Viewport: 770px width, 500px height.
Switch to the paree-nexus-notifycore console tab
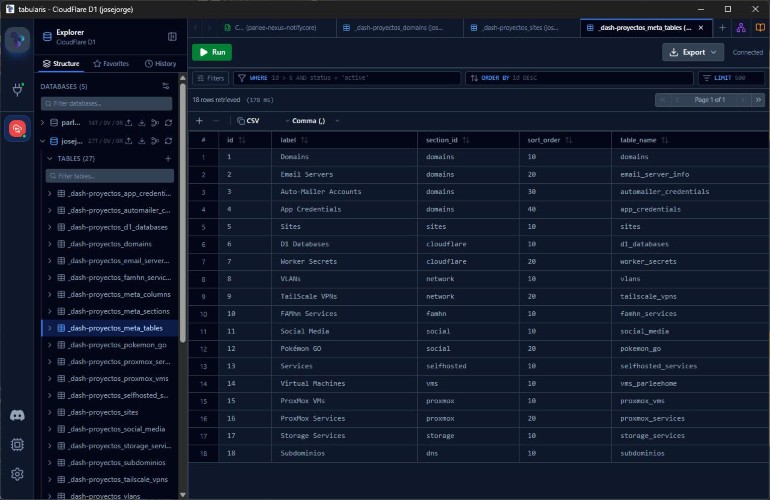[276, 28]
